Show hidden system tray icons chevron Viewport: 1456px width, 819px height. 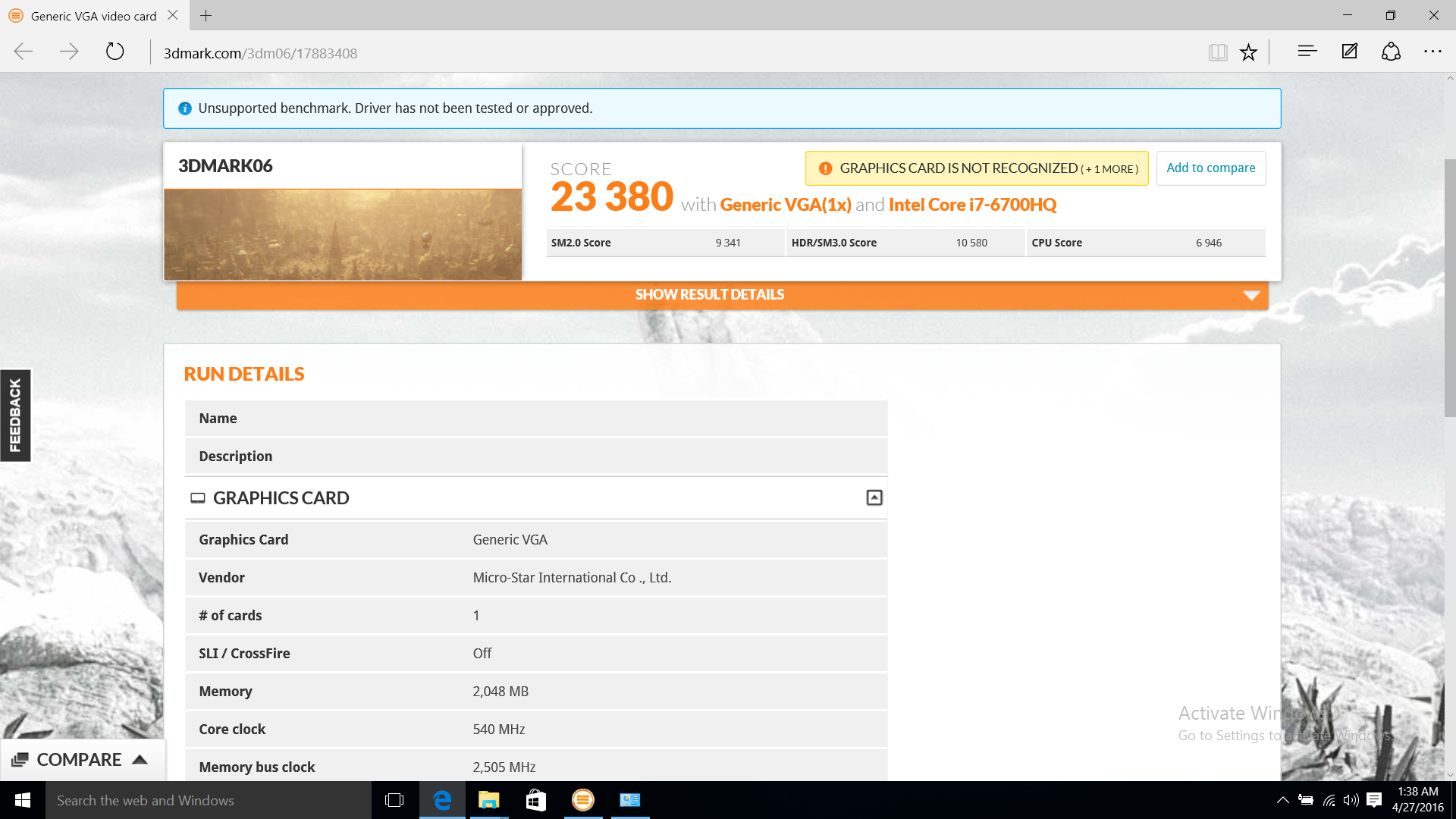[1283, 800]
